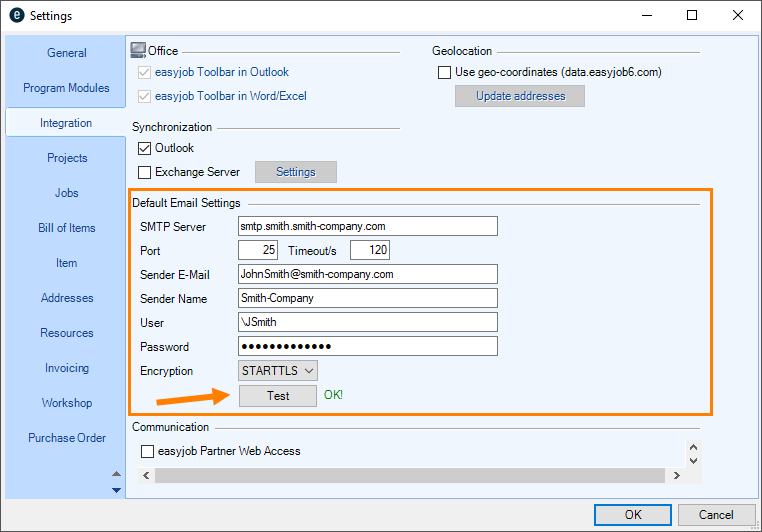Confirm settings with the OK button
Viewport: 762px width, 532px height.
coord(632,515)
